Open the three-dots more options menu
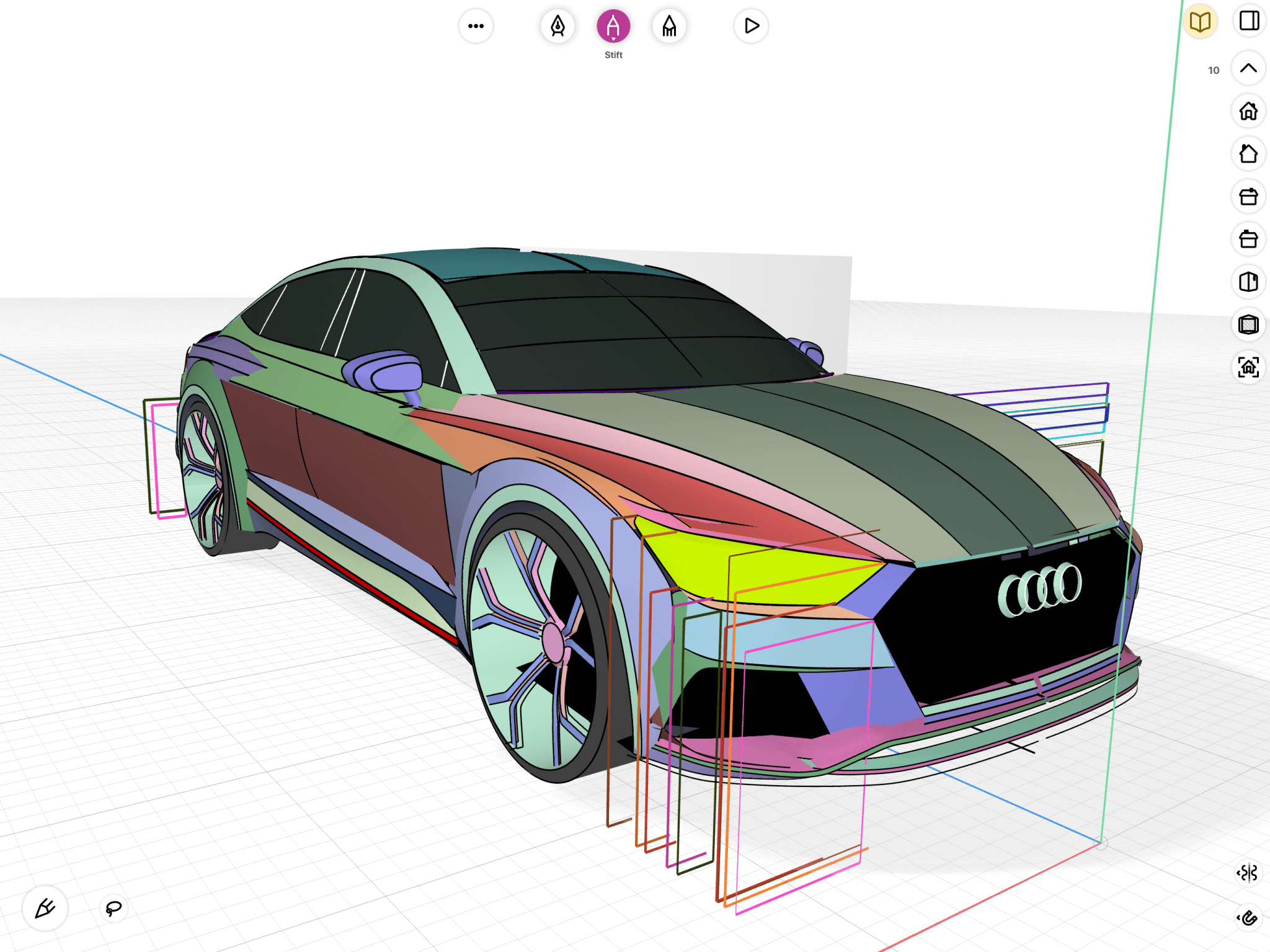The height and width of the screenshot is (952, 1270). [x=476, y=26]
